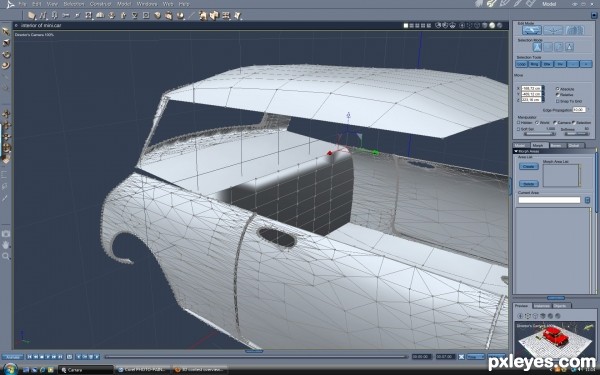Collapse the Morph Areas section
Image resolution: width=600 pixels, height=375 pixels.
tap(516, 152)
